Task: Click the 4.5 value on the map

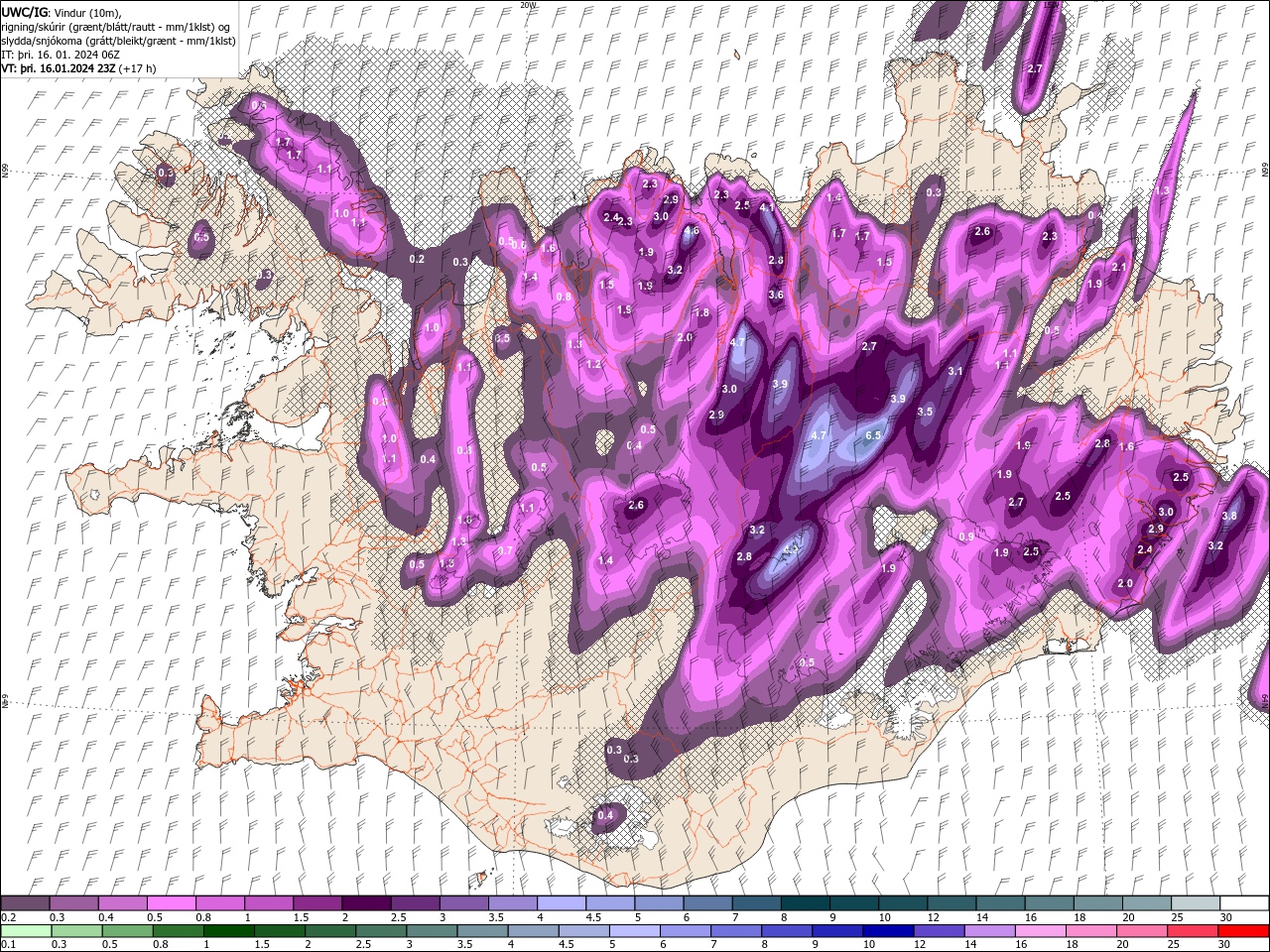Action: [x=791, y=547]
